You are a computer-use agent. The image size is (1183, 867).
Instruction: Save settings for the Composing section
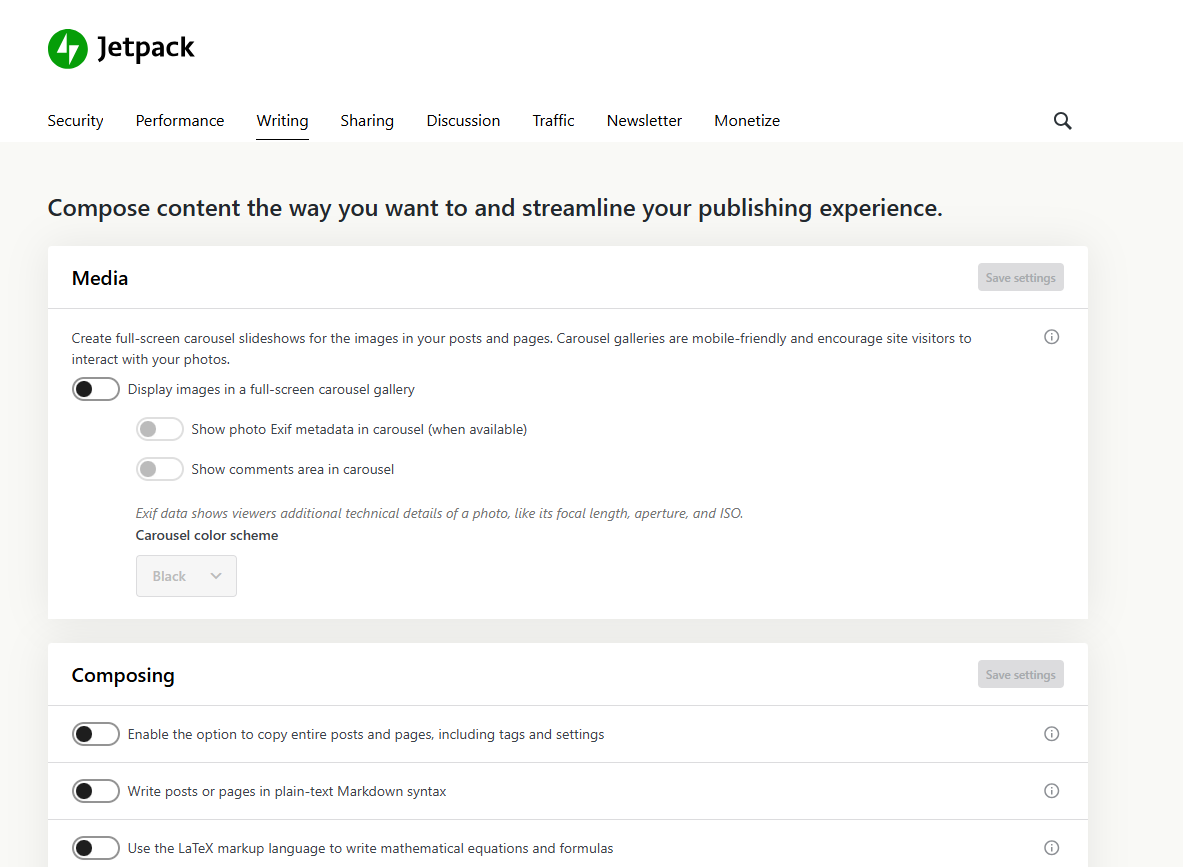1020,674
